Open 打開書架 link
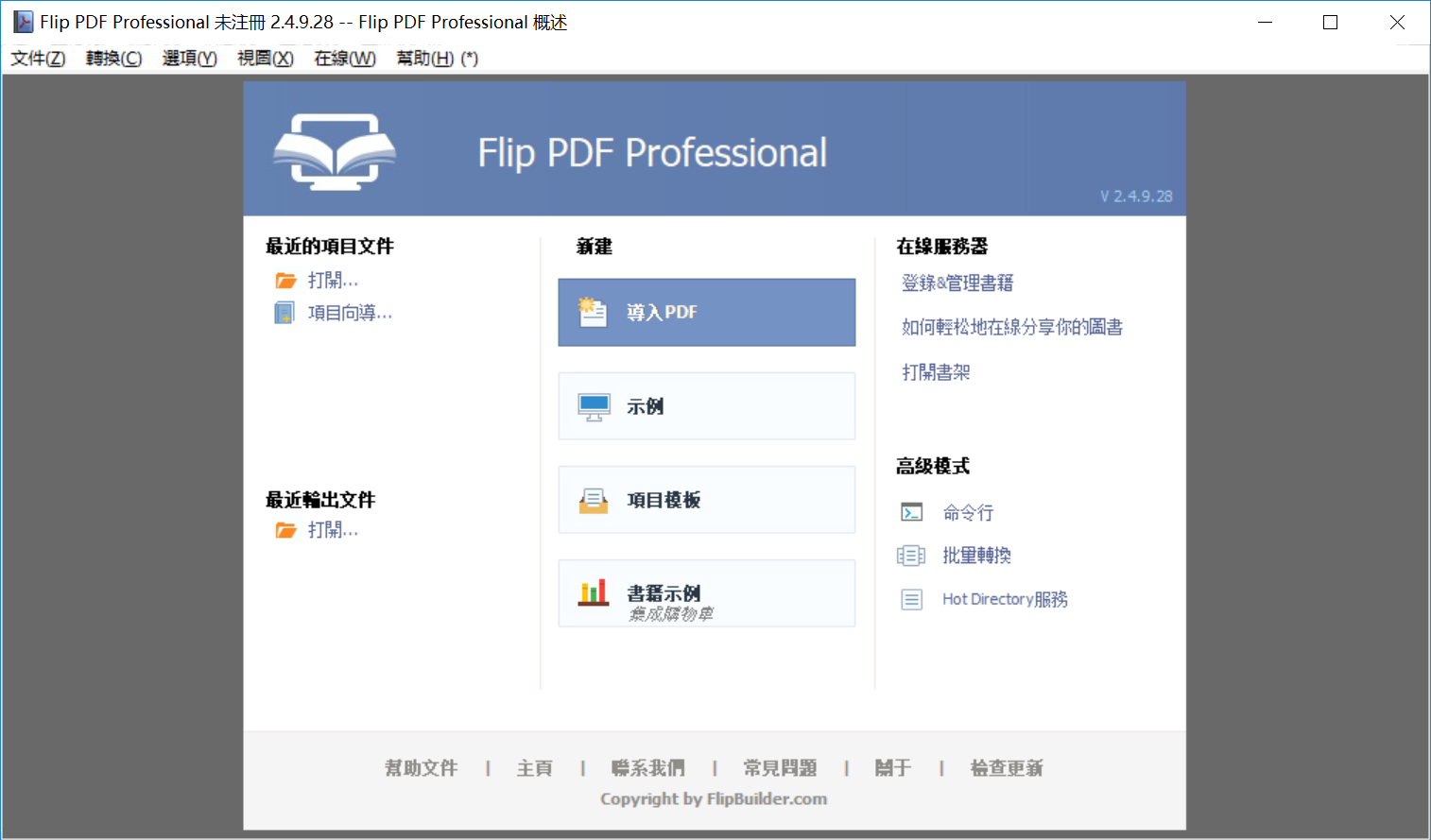 point(936,372)
